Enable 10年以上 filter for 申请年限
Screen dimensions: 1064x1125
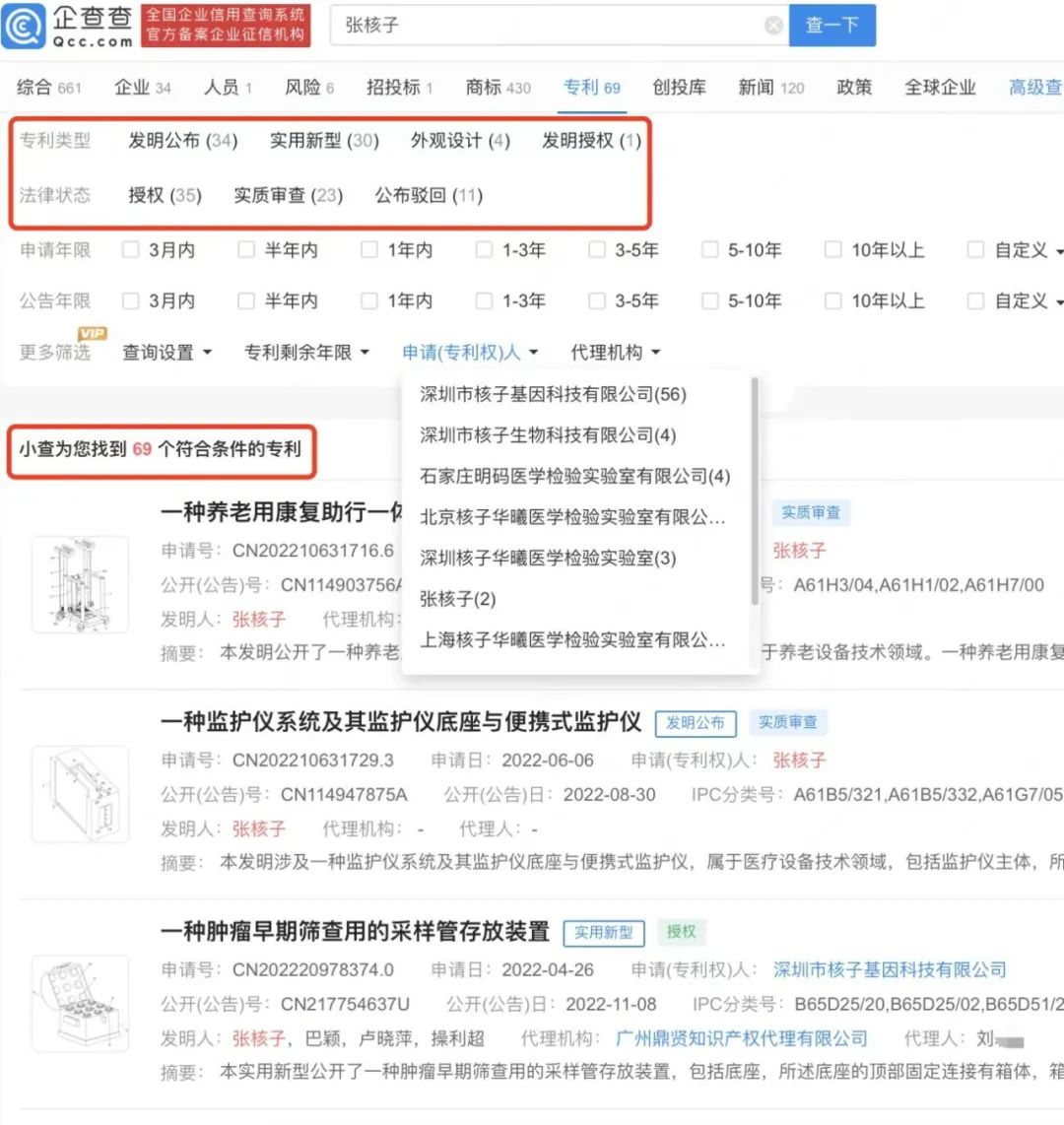tap(833, 250)
